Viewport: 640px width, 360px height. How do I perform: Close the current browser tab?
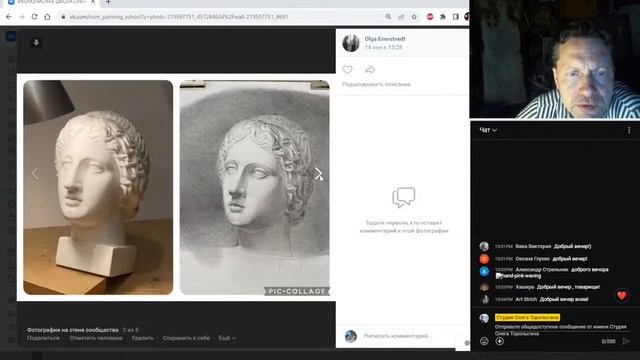coord(93,2)
